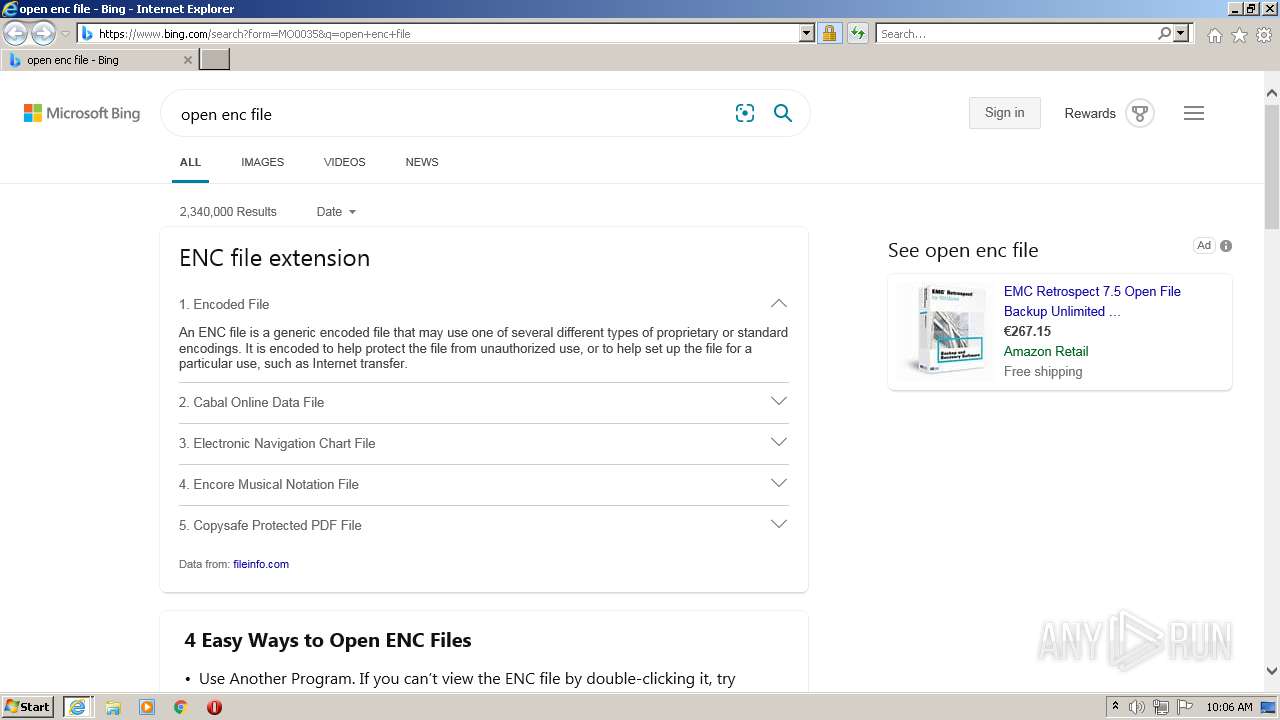Viewport: 1280px width, 720px height.
Task: Click 'Free shipping' text in ad
Action: 1043,371
